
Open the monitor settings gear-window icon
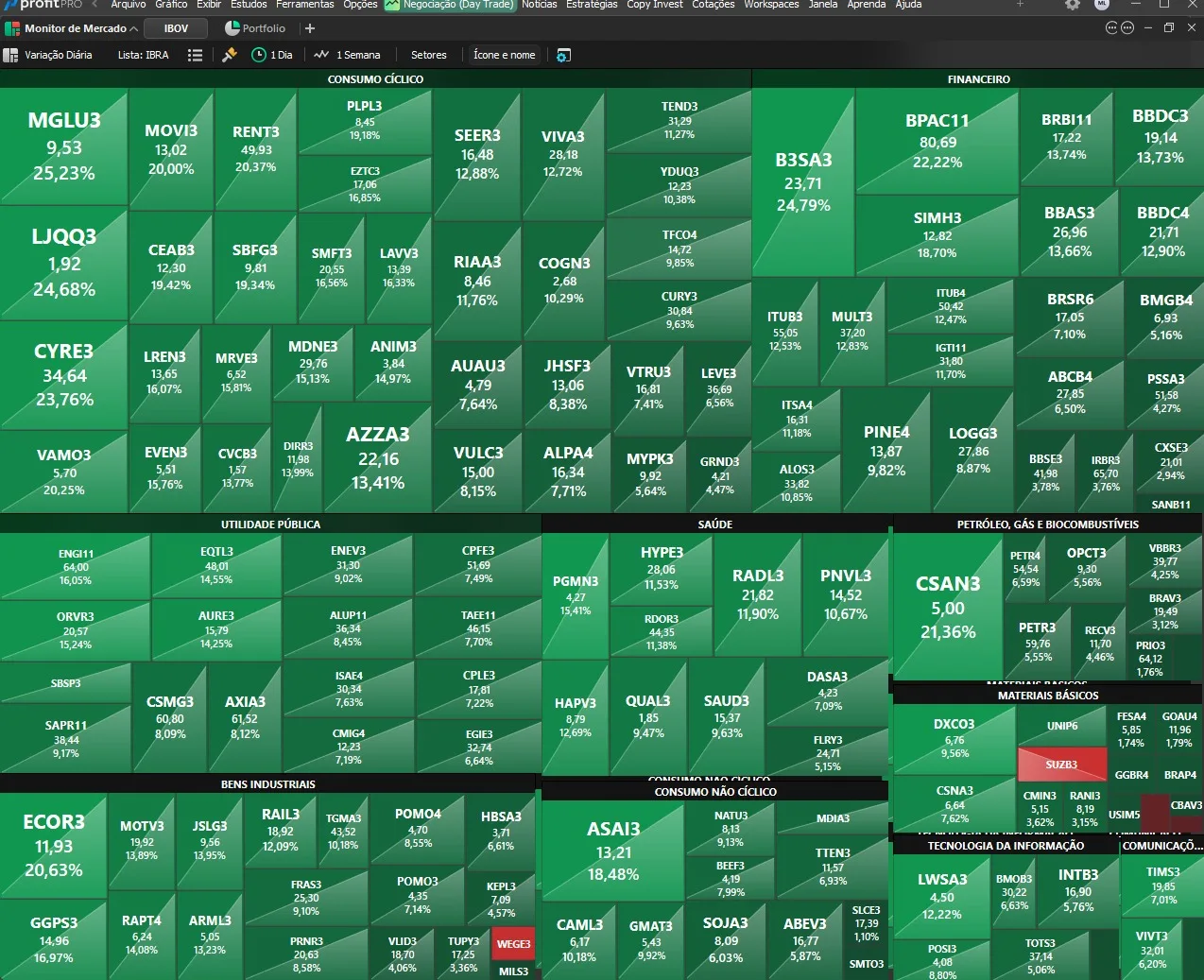(x=563, y=55)
